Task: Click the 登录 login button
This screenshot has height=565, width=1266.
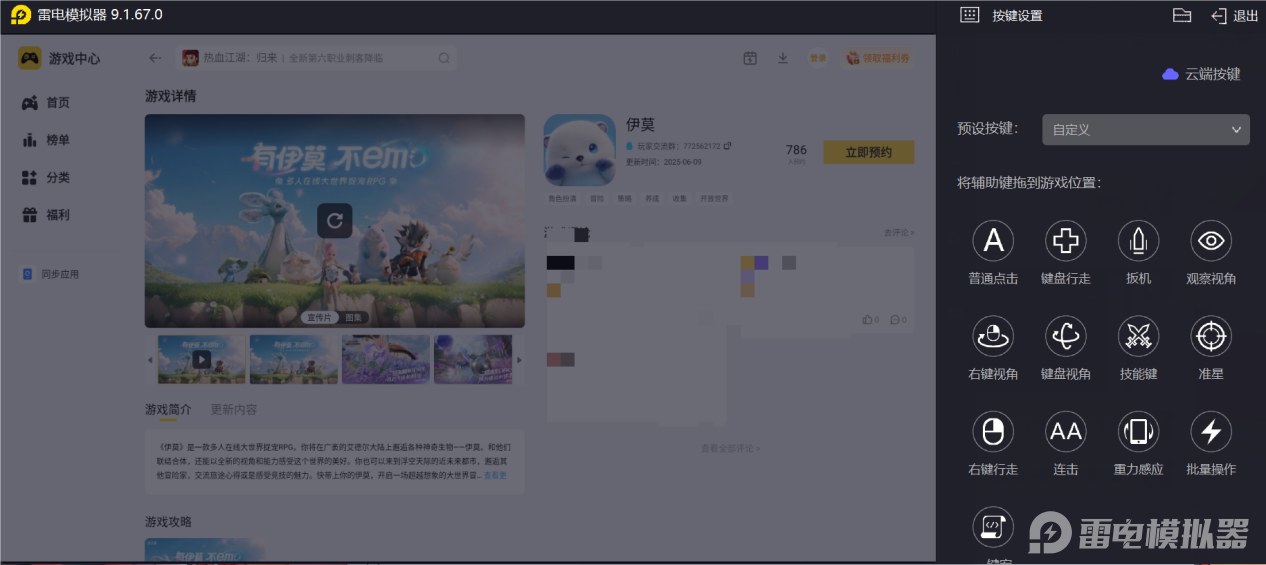Action: coord(818,58)
